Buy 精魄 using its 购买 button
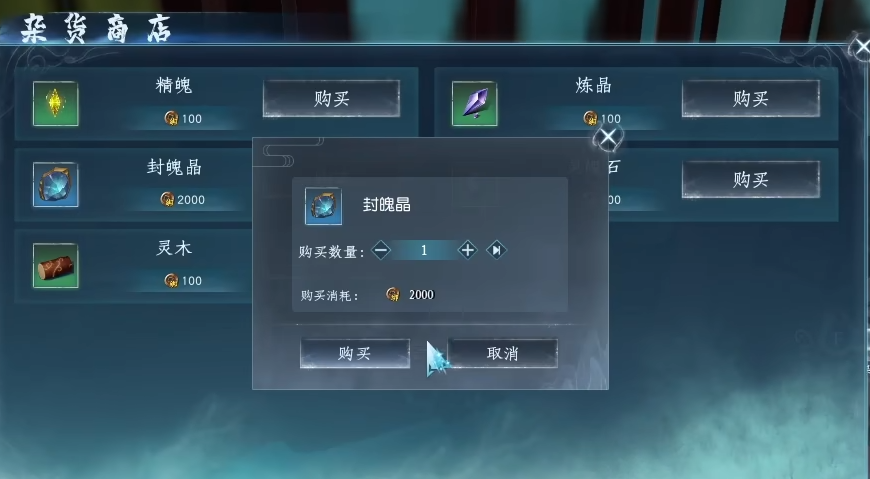The height and width of the screenshot is (479, 870). pos(331,99)
